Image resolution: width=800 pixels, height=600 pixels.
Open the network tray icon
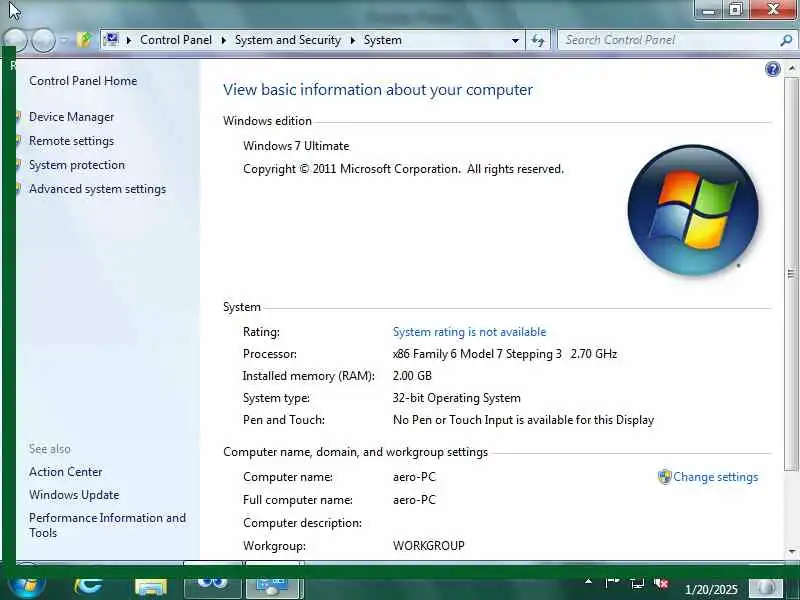tap(637, 583)
